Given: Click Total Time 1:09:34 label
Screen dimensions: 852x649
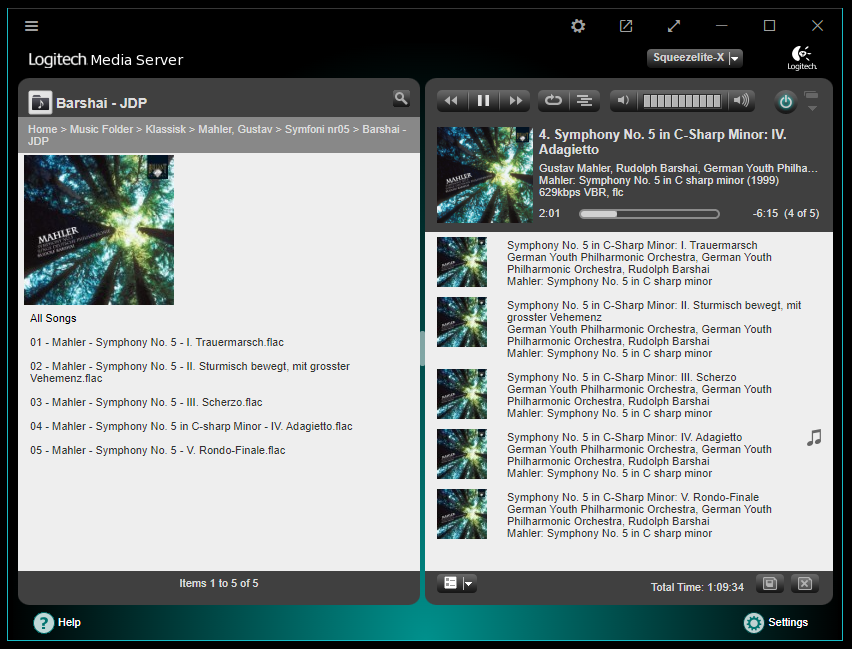Looking at the screenshot, I should pyautogui.click(x=697, y=587).
